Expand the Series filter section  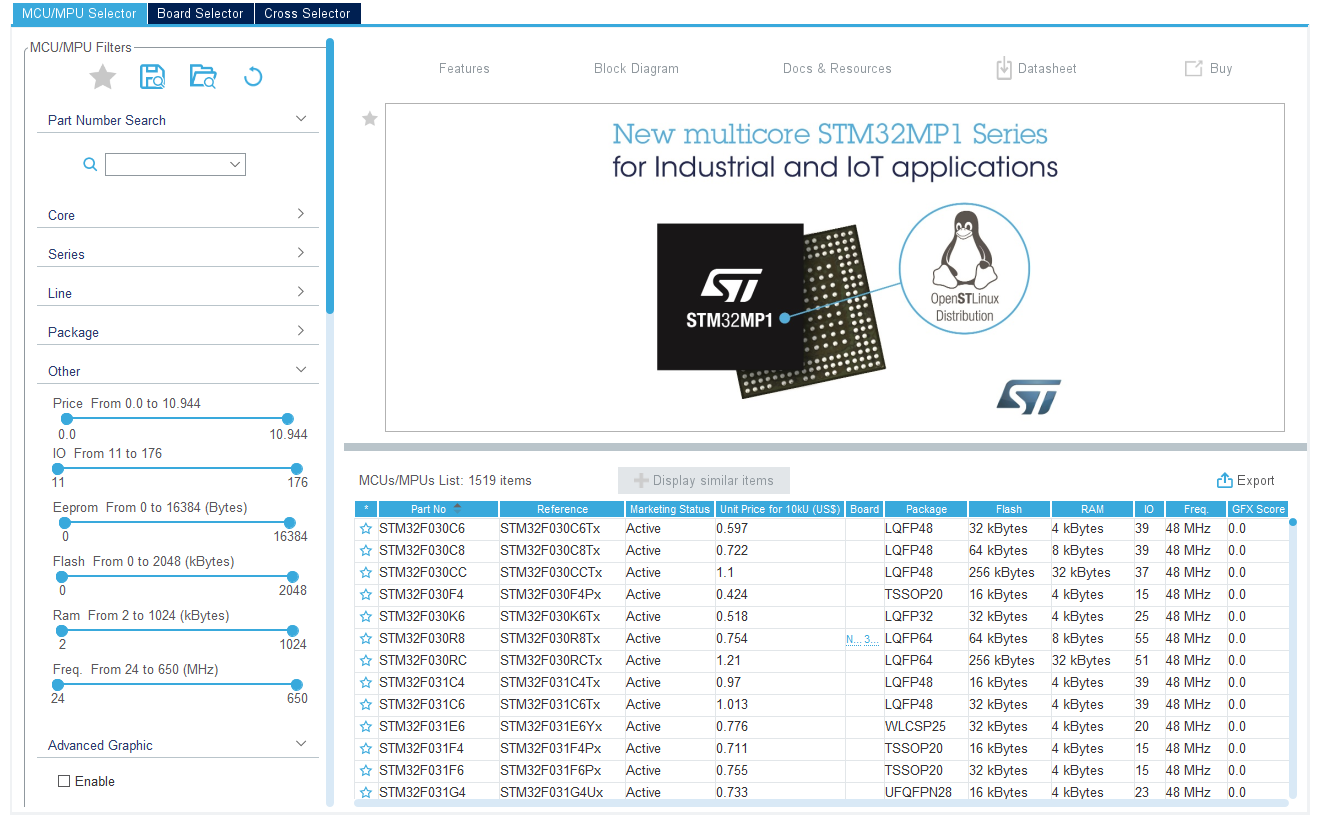301,253
